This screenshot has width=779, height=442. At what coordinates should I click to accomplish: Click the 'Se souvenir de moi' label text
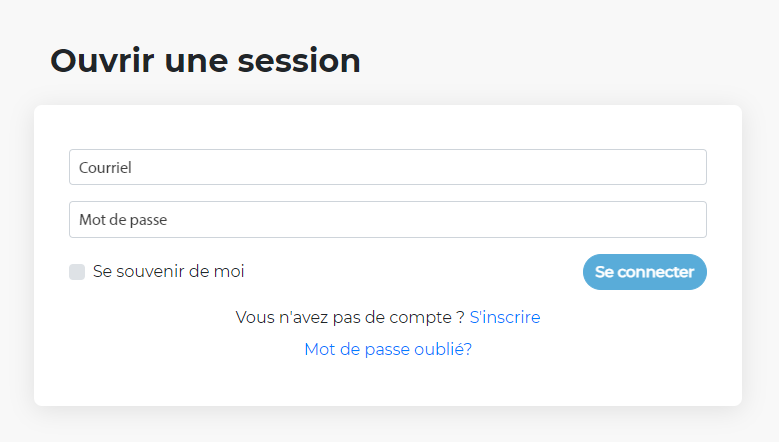point(168,271)
